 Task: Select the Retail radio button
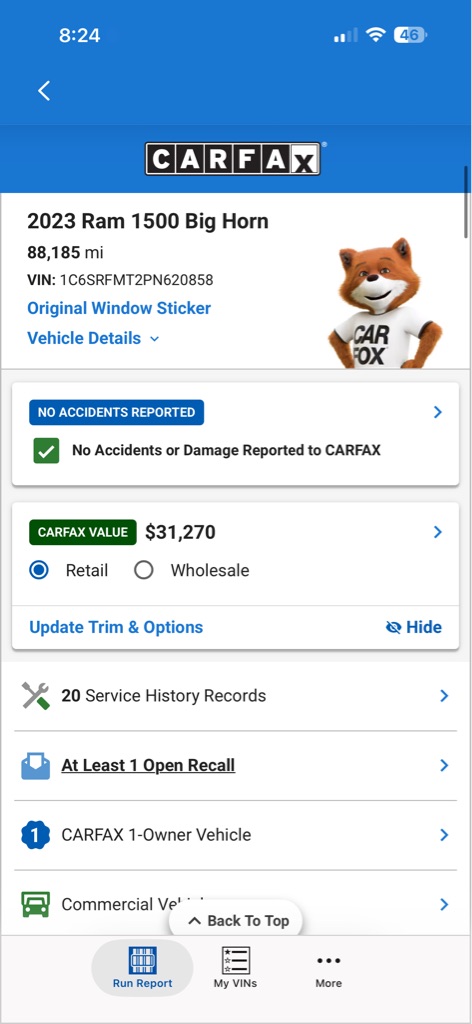click(x=39, y=570)
